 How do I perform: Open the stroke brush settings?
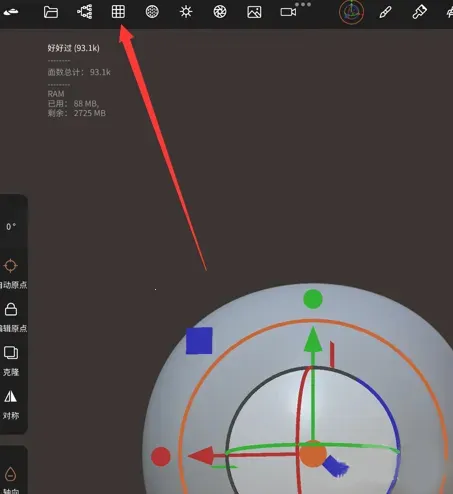385,12
